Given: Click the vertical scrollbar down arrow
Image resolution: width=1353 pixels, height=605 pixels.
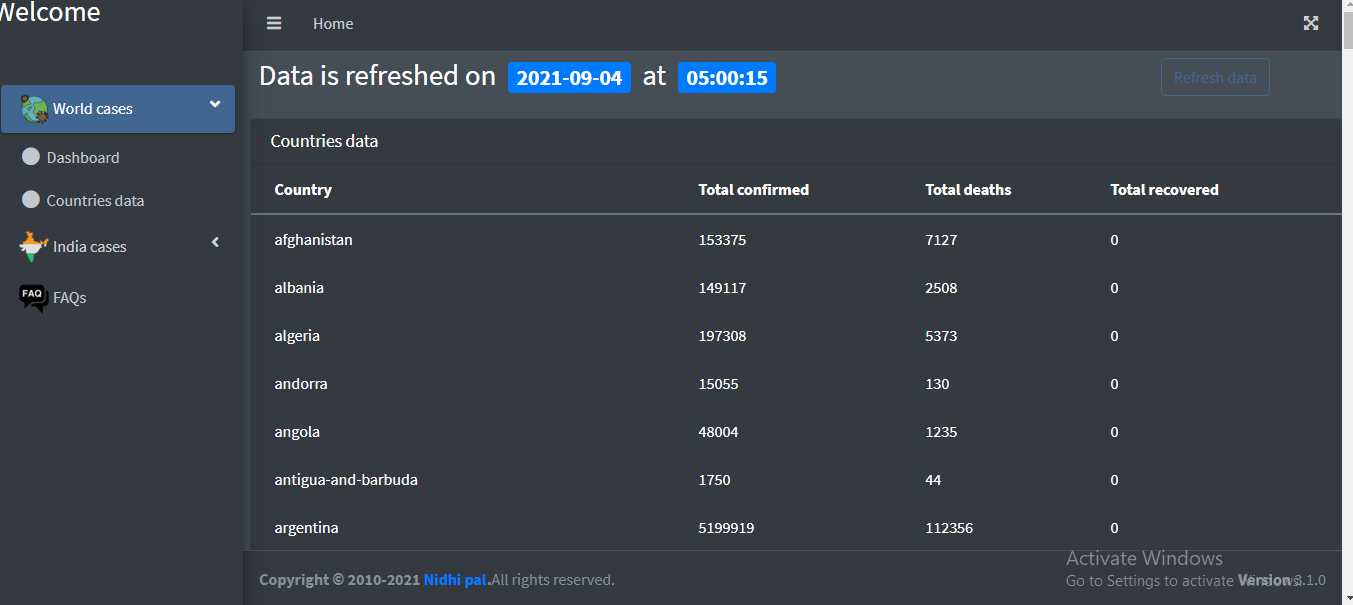Looking at the screenshot, I should tap(1346, 597).
